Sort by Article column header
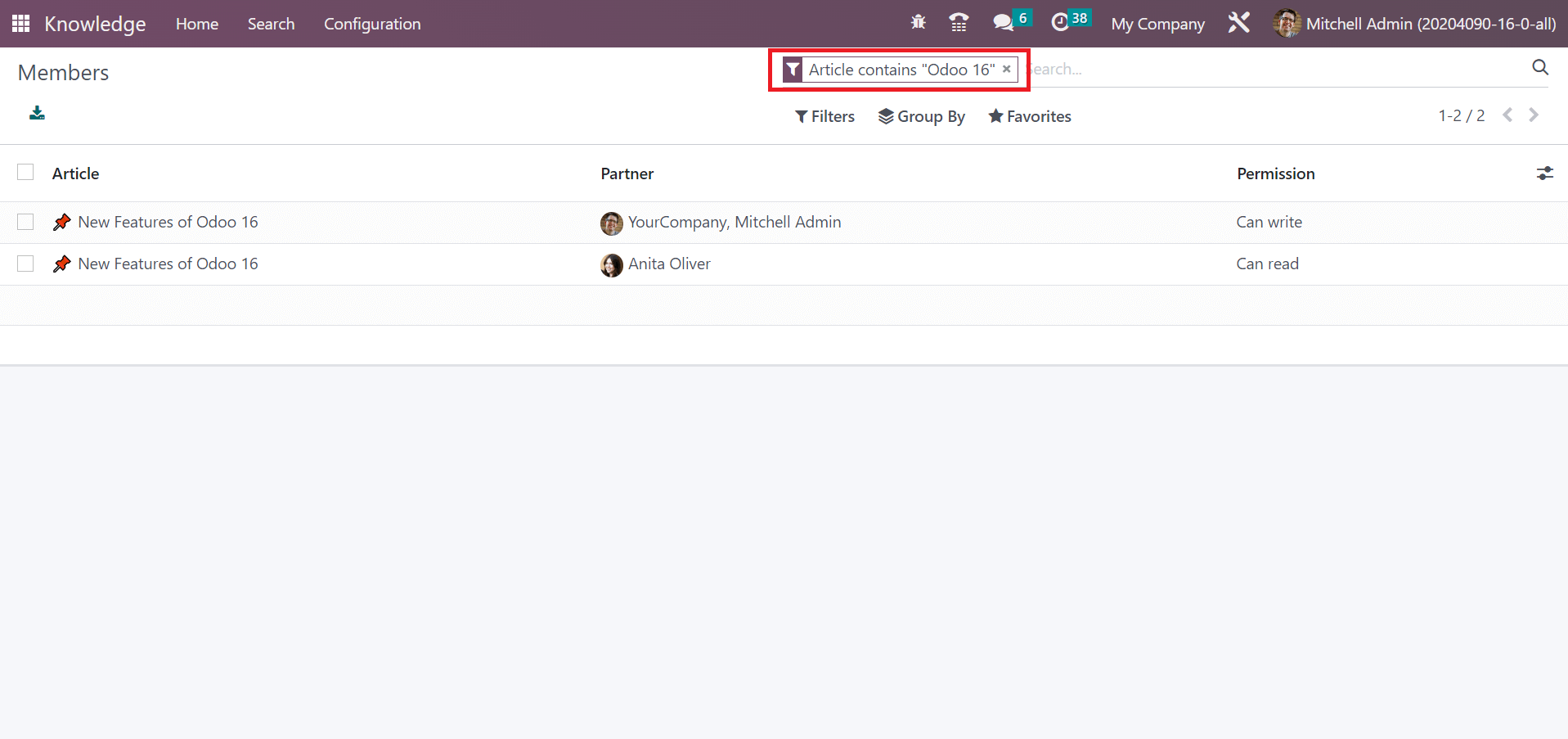The height and width of the screenshot is (739, 1568). [75, 173]
